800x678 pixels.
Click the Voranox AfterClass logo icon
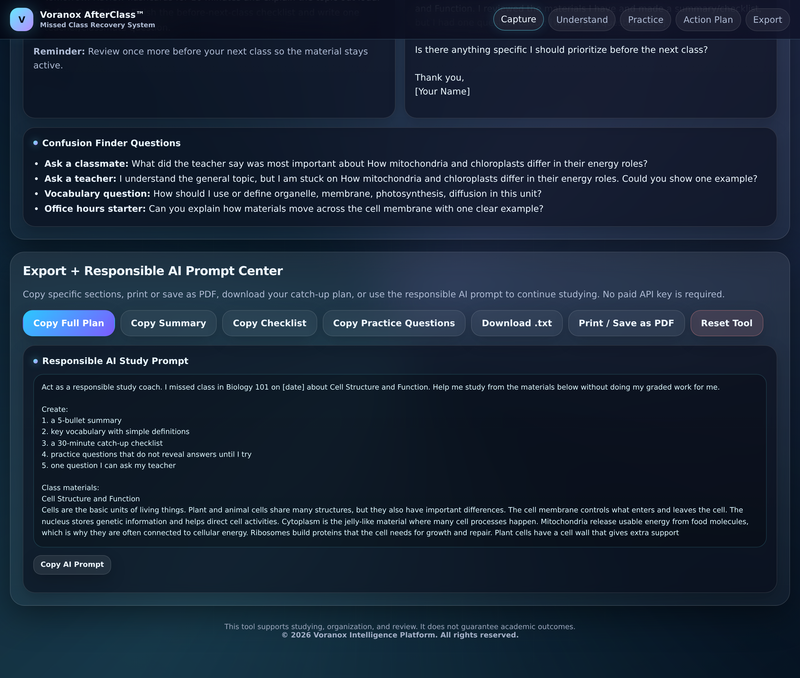[21, 19]
